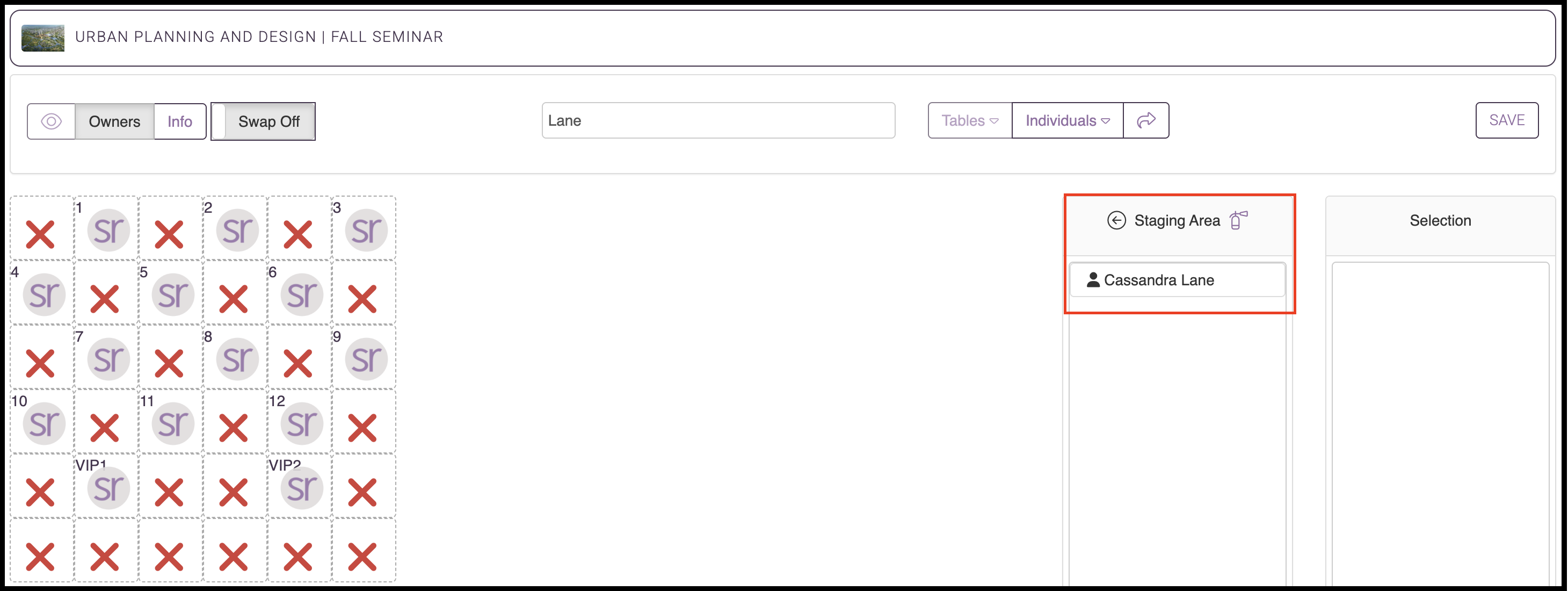This screenshot has width=1568, height=591.
Task: Open the Individuals dropdown
Action: point(1068,121)
